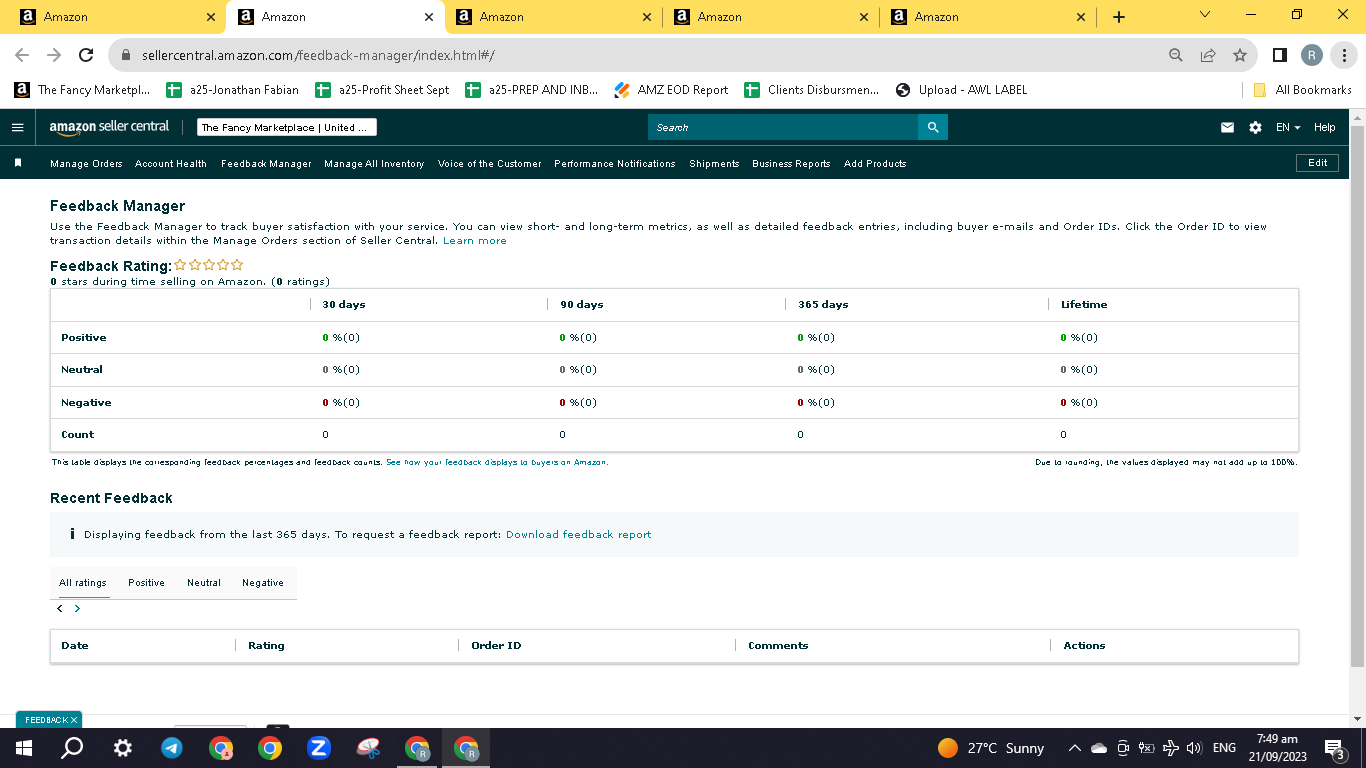1366x768 pixels.
Task: Open Account Health page
Action: point(171,164)
